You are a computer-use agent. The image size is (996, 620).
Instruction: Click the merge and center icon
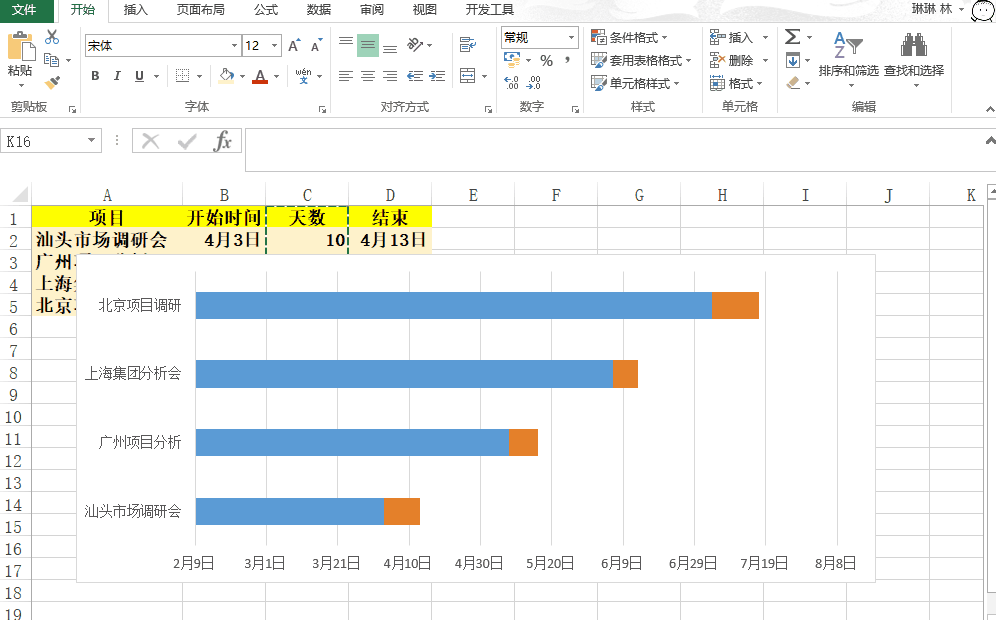(x=468, y=76)
